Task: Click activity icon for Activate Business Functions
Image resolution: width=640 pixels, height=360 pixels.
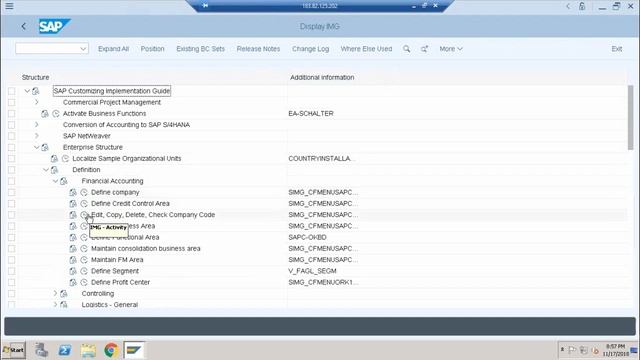Action: (56, 113)
